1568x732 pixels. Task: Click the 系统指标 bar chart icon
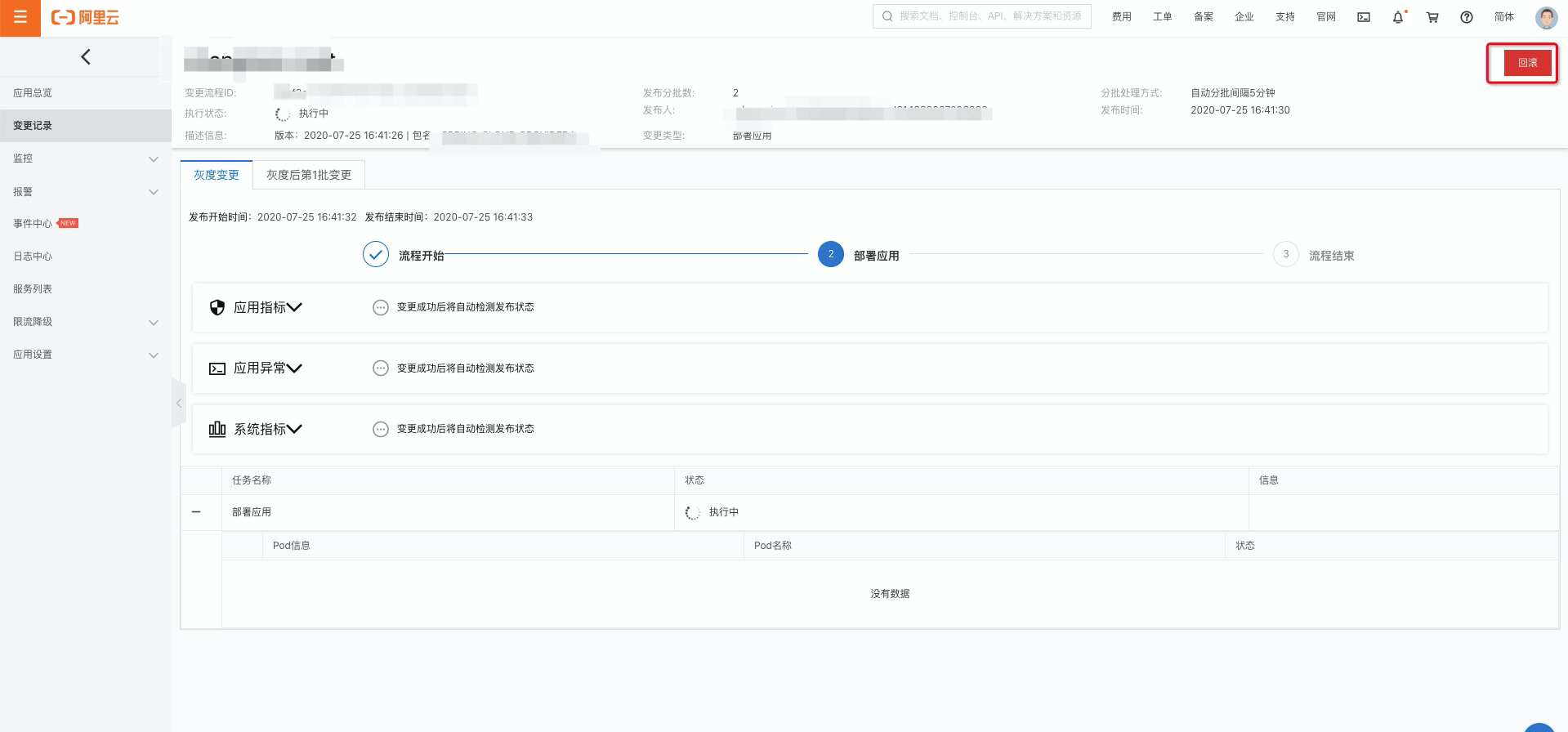[217, 429]
